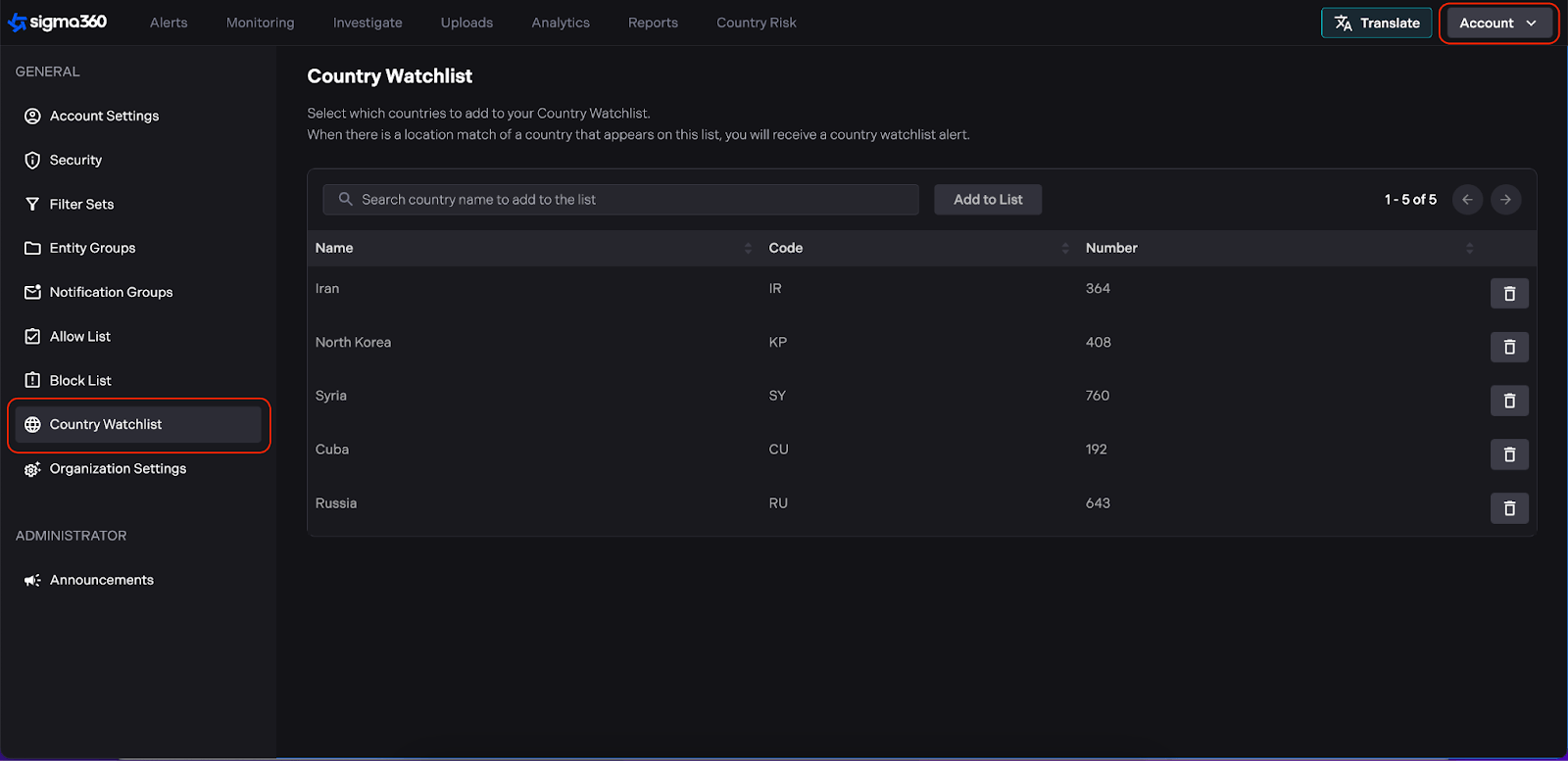Go to next page arrow

click(x=1505, y=200)
